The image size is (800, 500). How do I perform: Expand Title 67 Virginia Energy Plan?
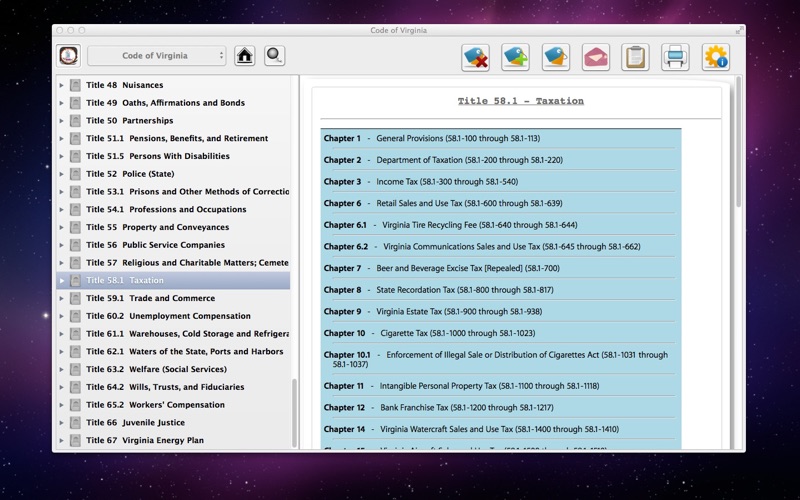click(x=62, y=440)
